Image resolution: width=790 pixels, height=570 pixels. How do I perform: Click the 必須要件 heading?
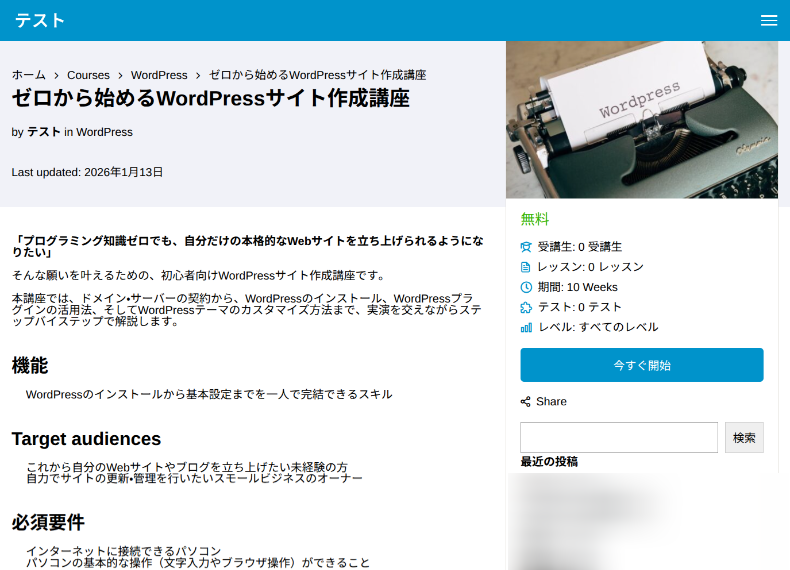coord(48,523)
